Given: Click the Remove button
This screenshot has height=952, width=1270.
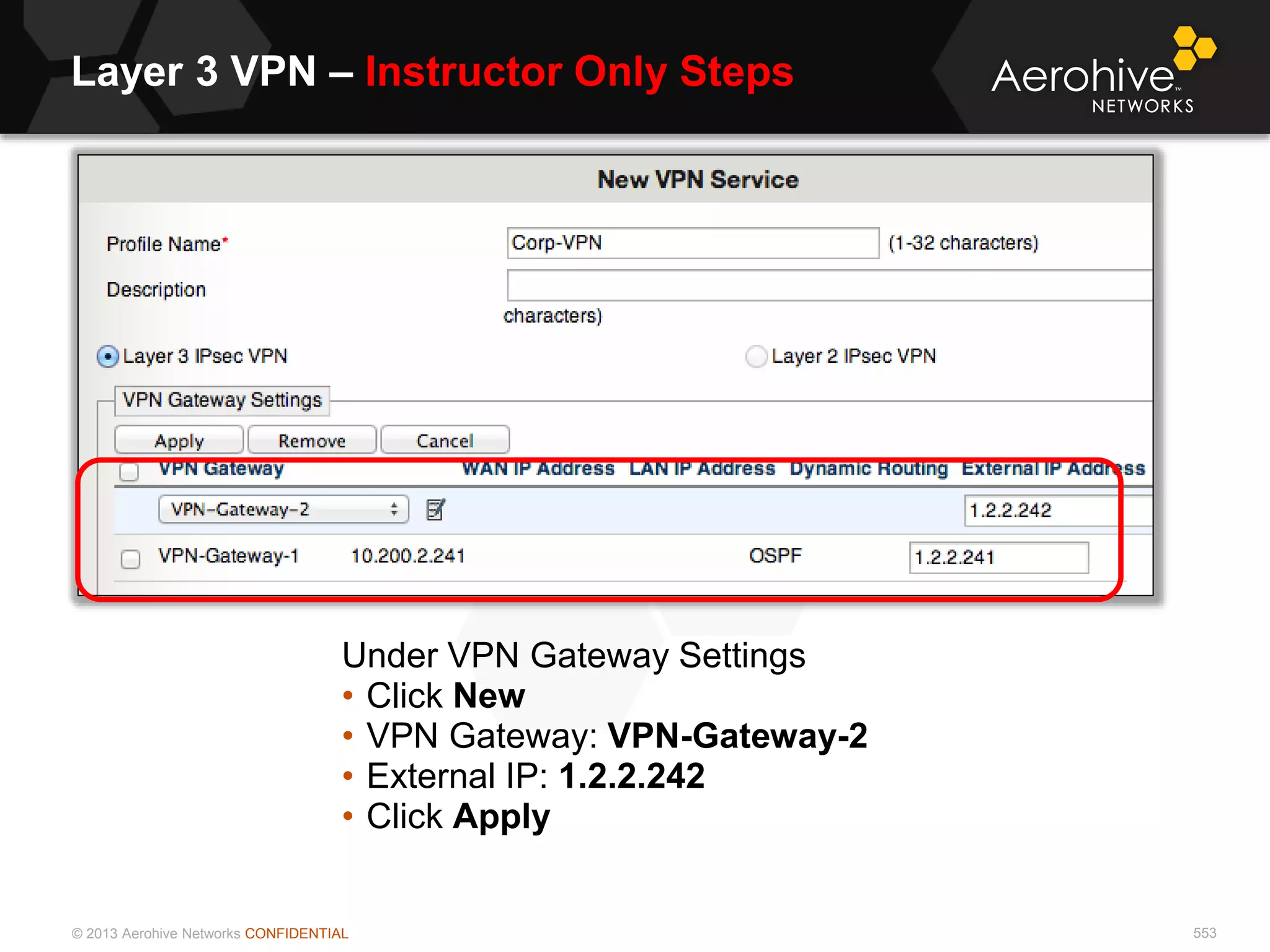Looking at the screenshot, I should (312, 441).
